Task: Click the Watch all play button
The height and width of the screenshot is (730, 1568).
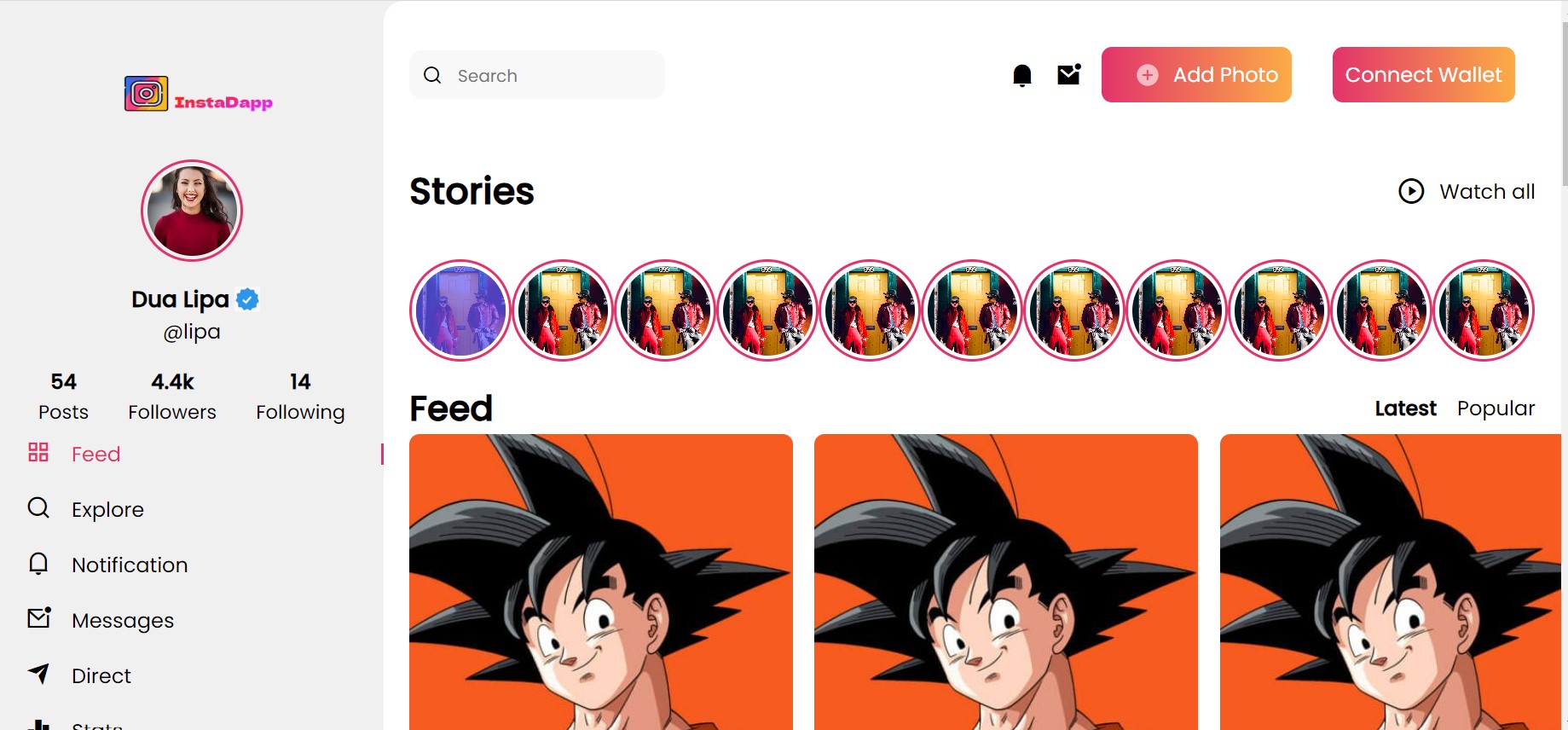Action: click(x=1411, y=191)
